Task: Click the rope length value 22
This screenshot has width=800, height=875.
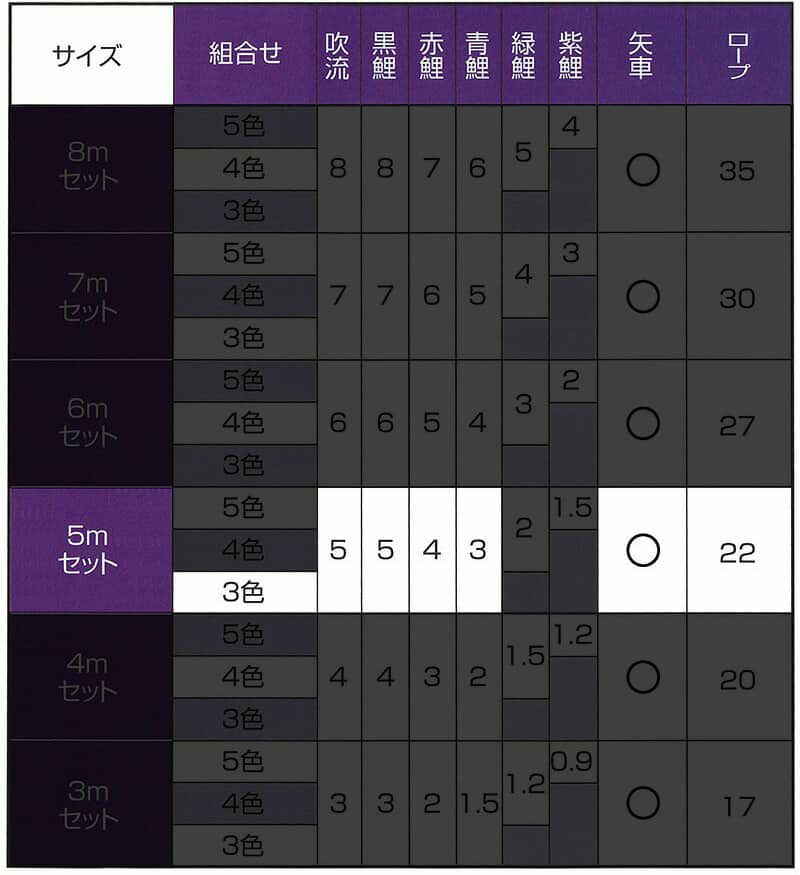Action: click(738, 552)
